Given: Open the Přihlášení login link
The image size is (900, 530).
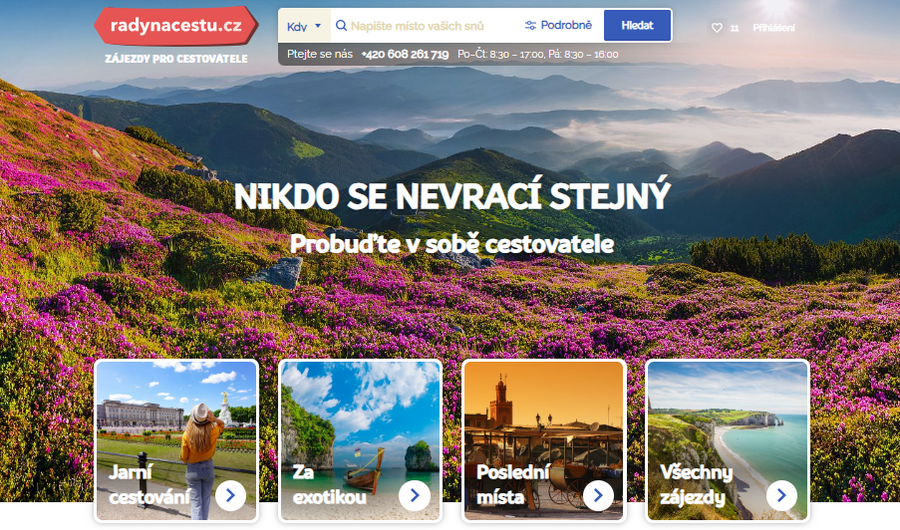Looking at the screenshot, I should pyautogui.click(x=773, y=28).
